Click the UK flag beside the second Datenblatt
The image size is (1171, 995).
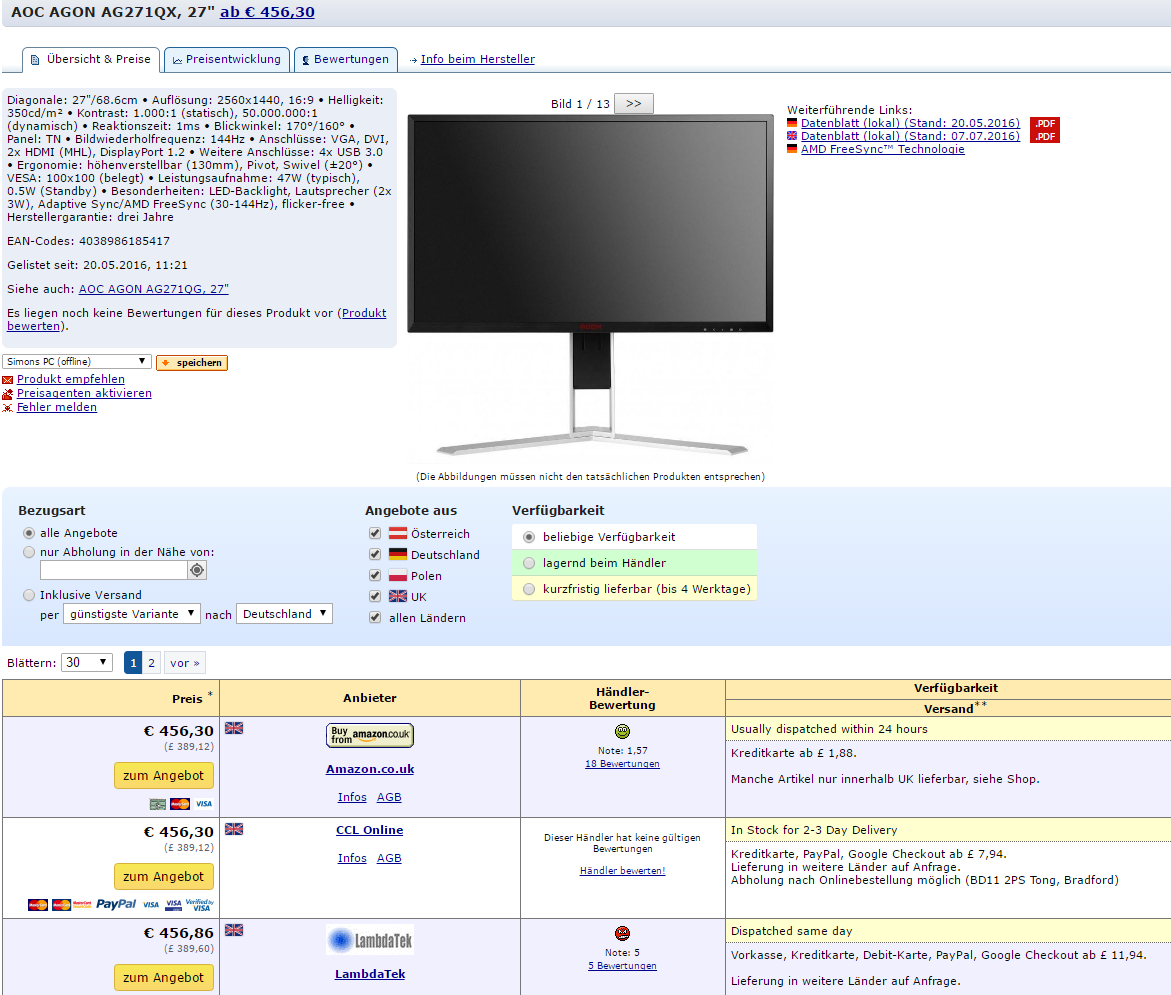coord(792,136)
